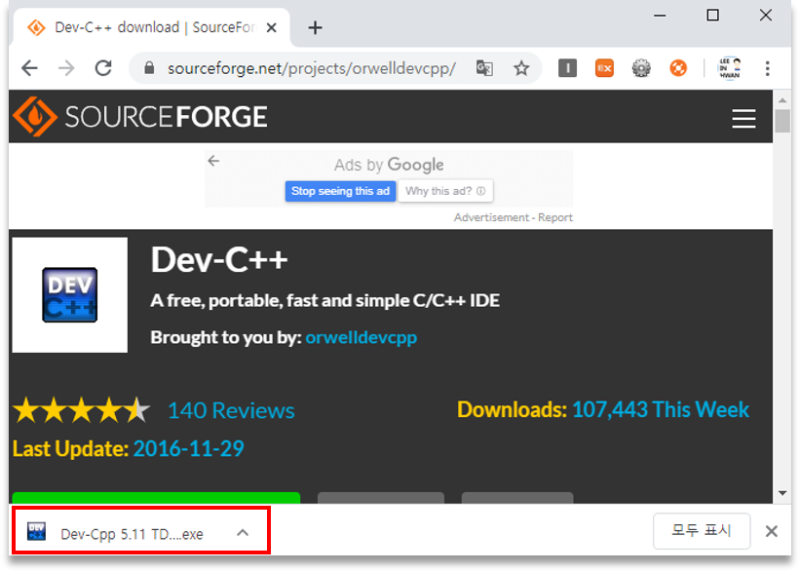The width and height of the screenshot is (800, 572).
Task: Open the Chrome profile avatar
Action: [x=730, y=68]
